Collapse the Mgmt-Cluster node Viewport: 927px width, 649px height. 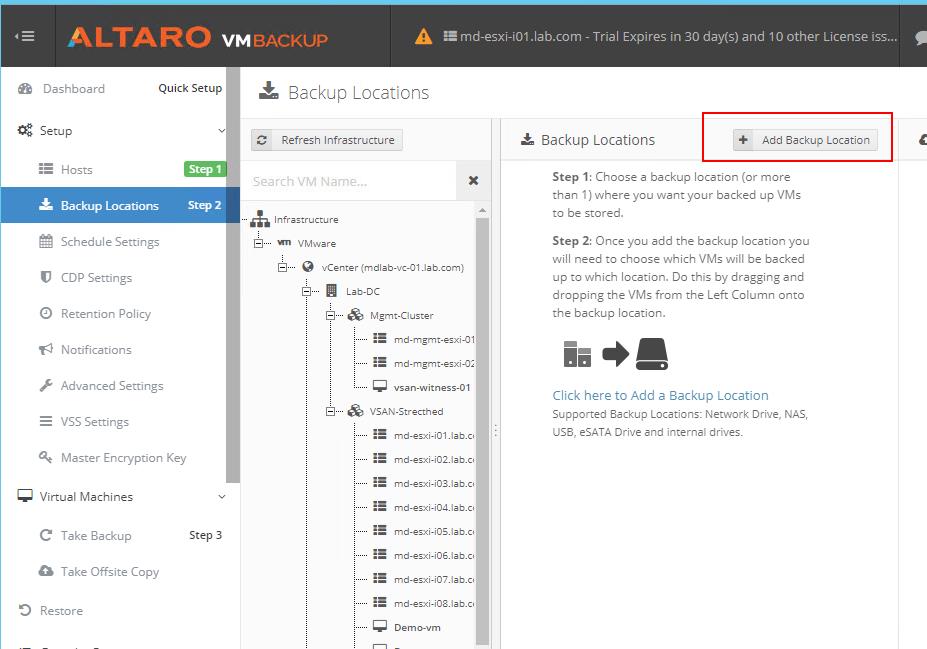point(330,316)
